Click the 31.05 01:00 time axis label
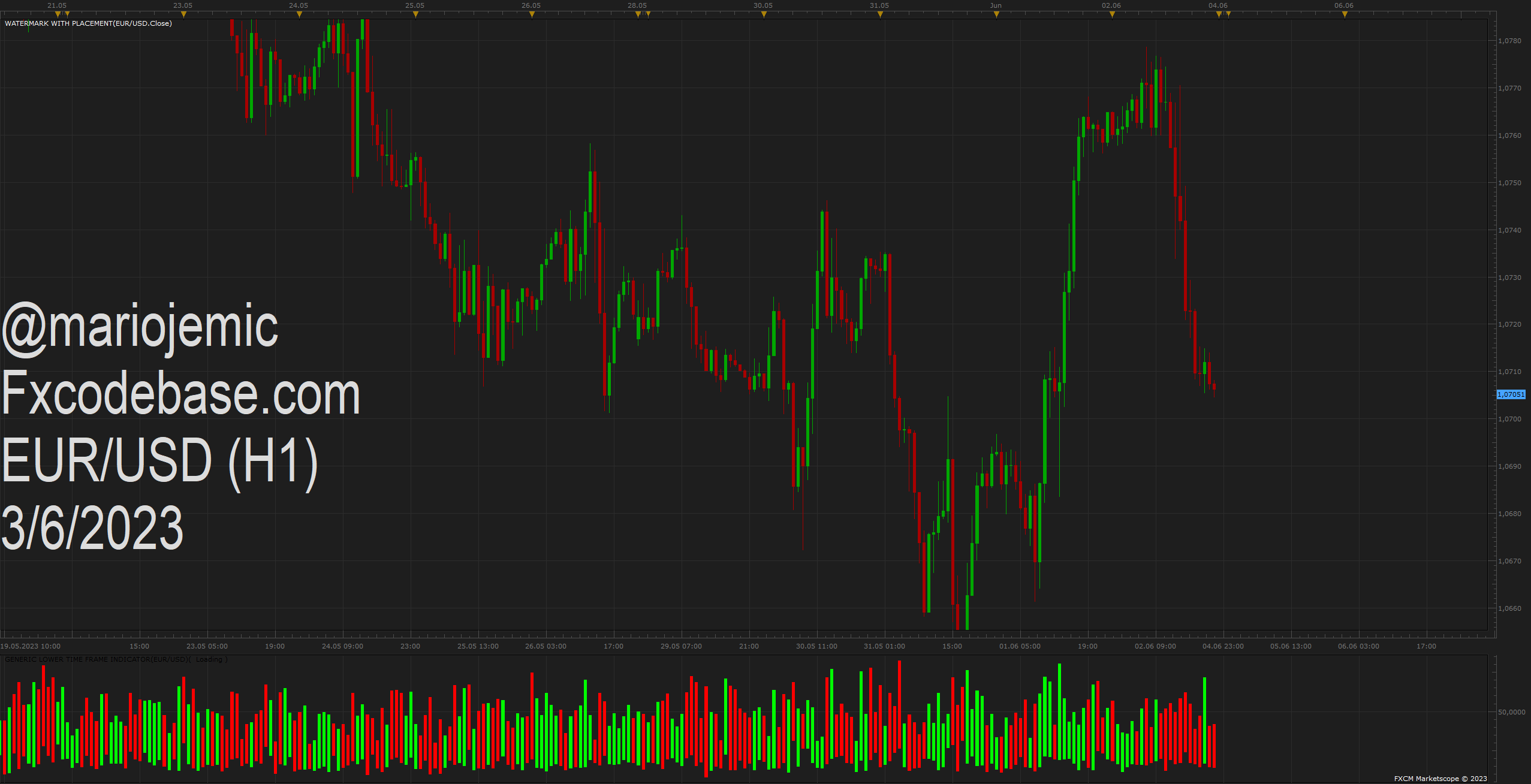 (884, 646)
